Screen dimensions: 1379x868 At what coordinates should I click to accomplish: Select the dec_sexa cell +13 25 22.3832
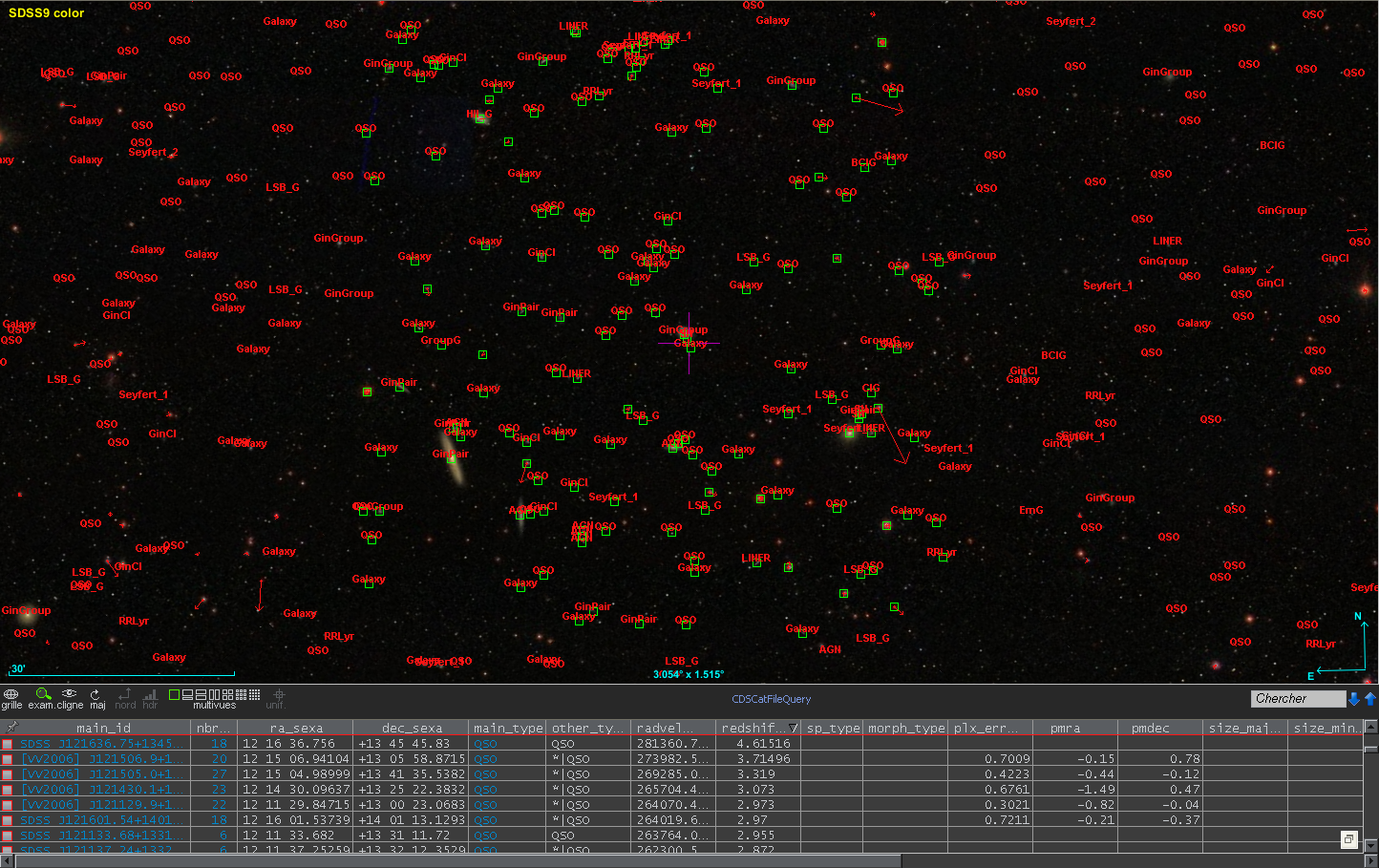click(412, 790)
